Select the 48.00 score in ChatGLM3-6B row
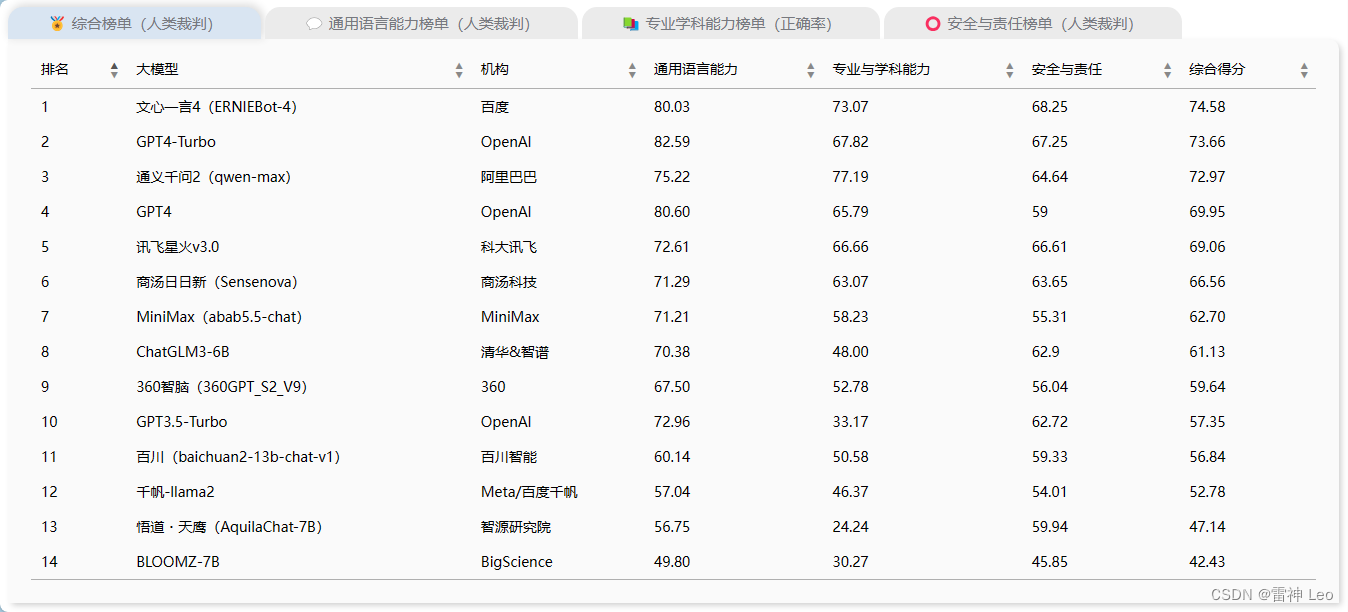The width and height of the screenshot is (1348, 612). (851, 352)
